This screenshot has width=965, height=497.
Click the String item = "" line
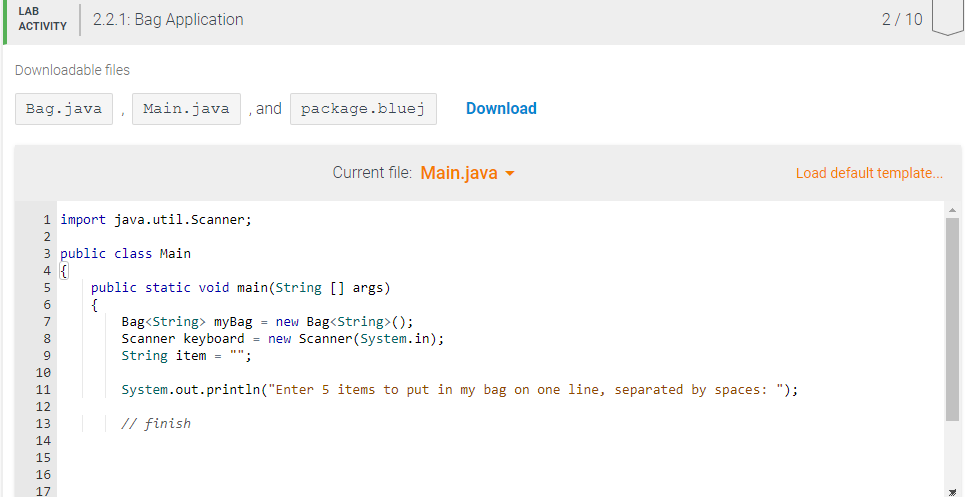click(x=186, y=356)
